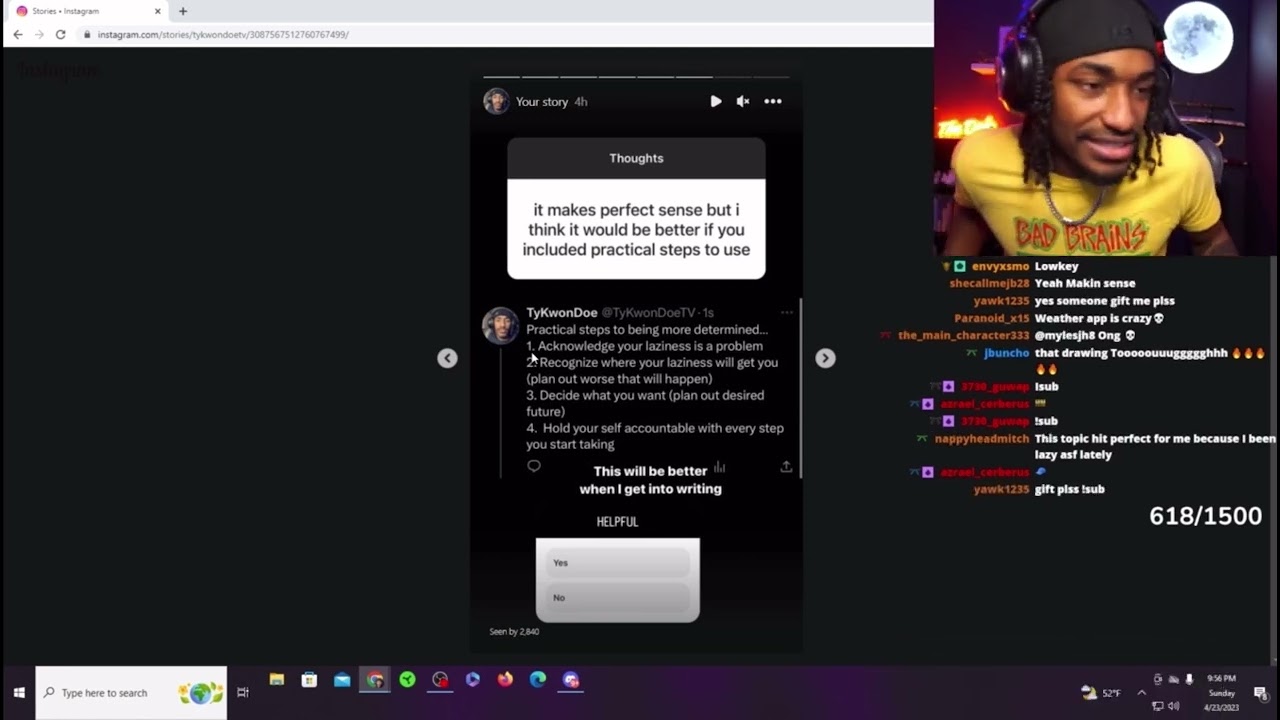The height and width of the screenshot is (720, 1280).
Task: Open the notification center
Action: 1260,693
